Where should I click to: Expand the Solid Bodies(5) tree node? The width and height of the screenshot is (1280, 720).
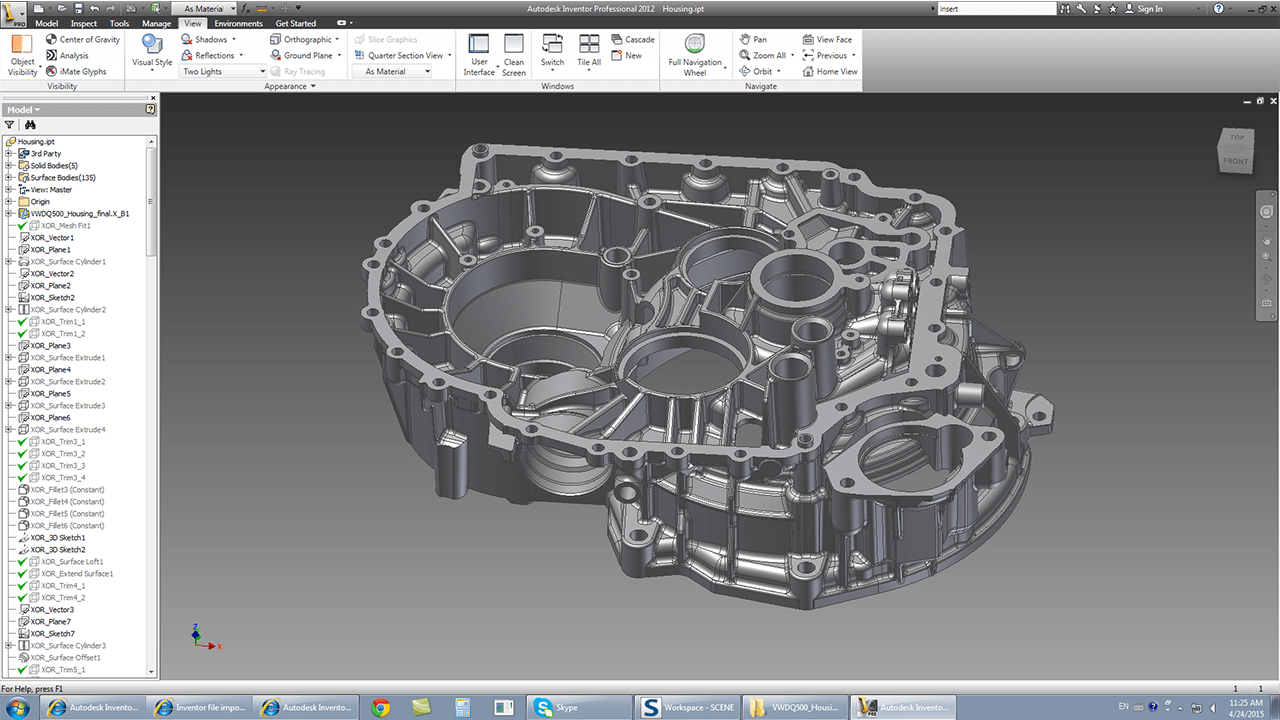[x=9, y=166]
